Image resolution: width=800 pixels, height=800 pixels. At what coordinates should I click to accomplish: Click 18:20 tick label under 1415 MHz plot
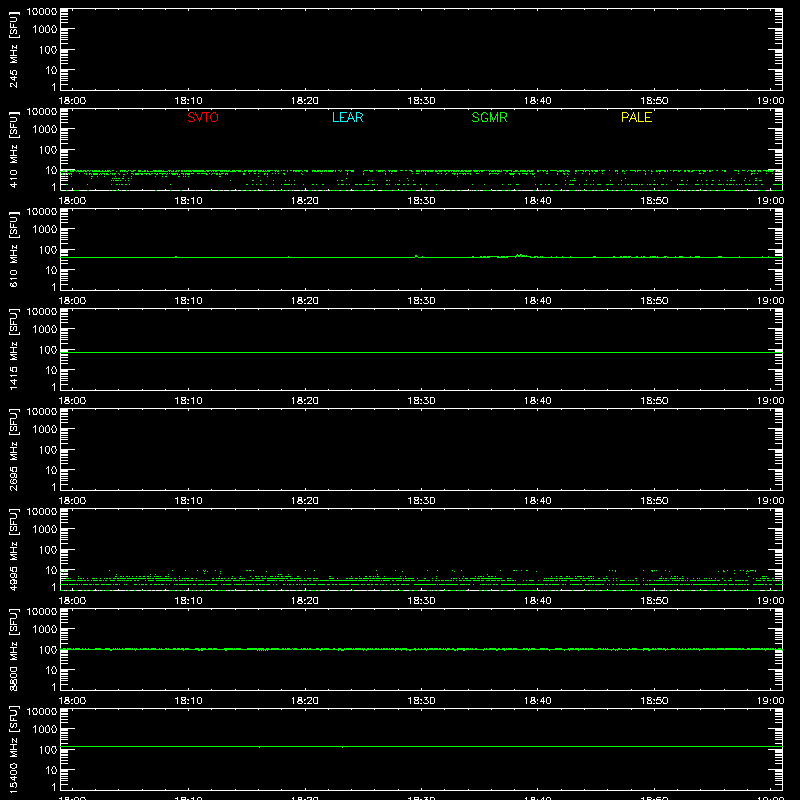point(305,401)
